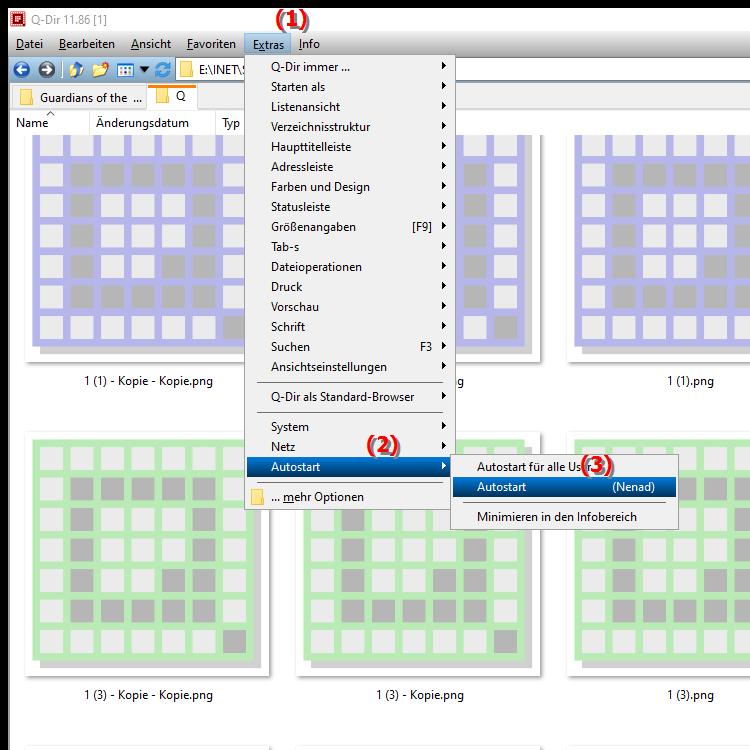
Task: Expand the Adressleiste submenu
Action: [x=350, y=167]
